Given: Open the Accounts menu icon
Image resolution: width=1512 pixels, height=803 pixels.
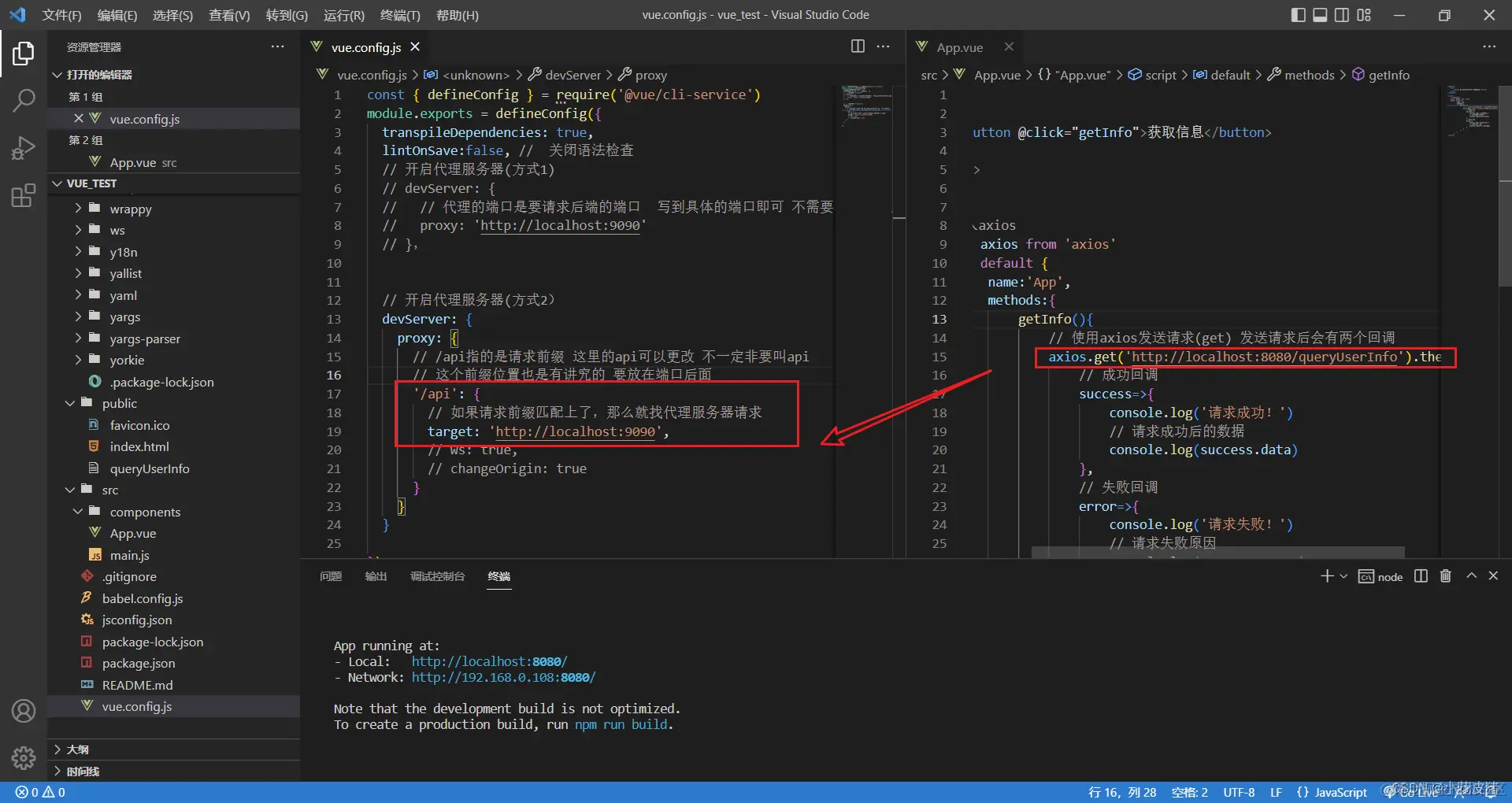Looking at the screenshot, I should [24, 711].
